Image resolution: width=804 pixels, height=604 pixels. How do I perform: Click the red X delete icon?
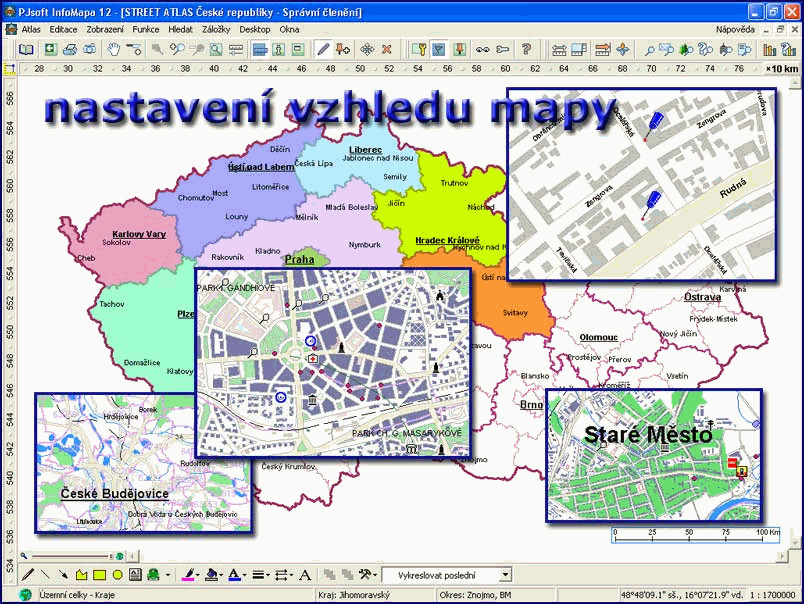click(x=387, y=50)
